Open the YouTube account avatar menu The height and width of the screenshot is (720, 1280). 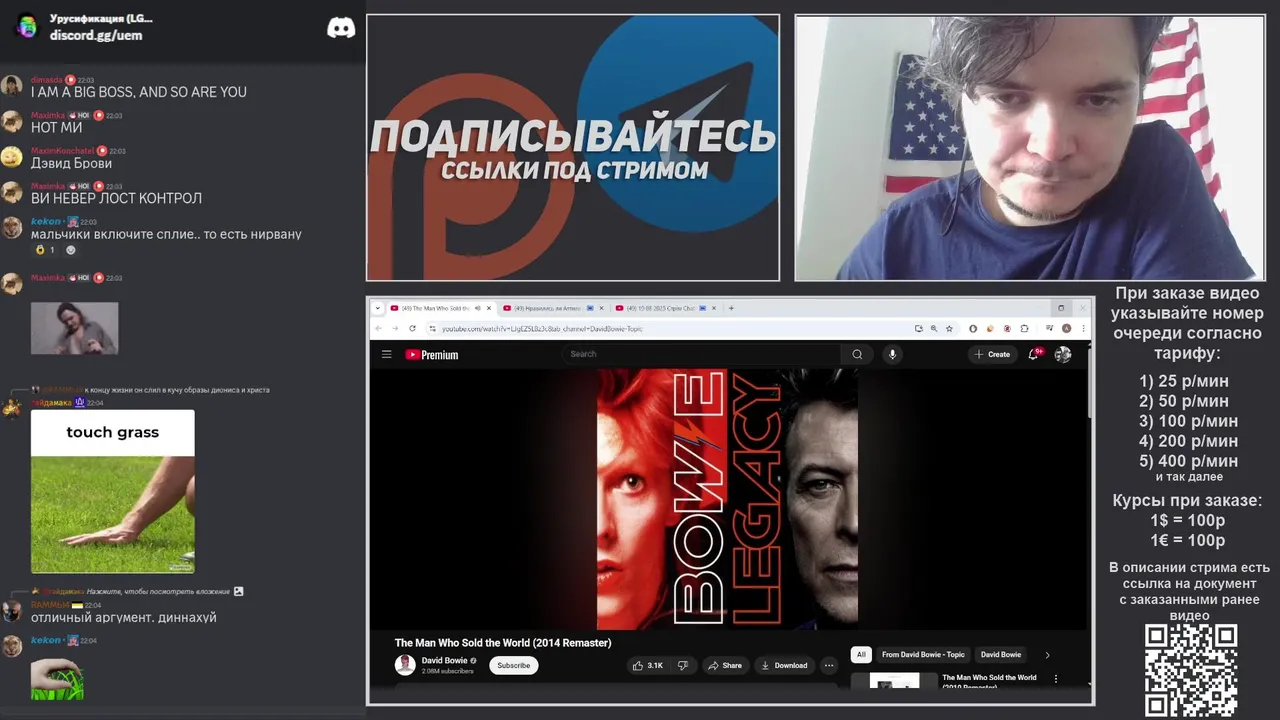(x=1063, y=354)
